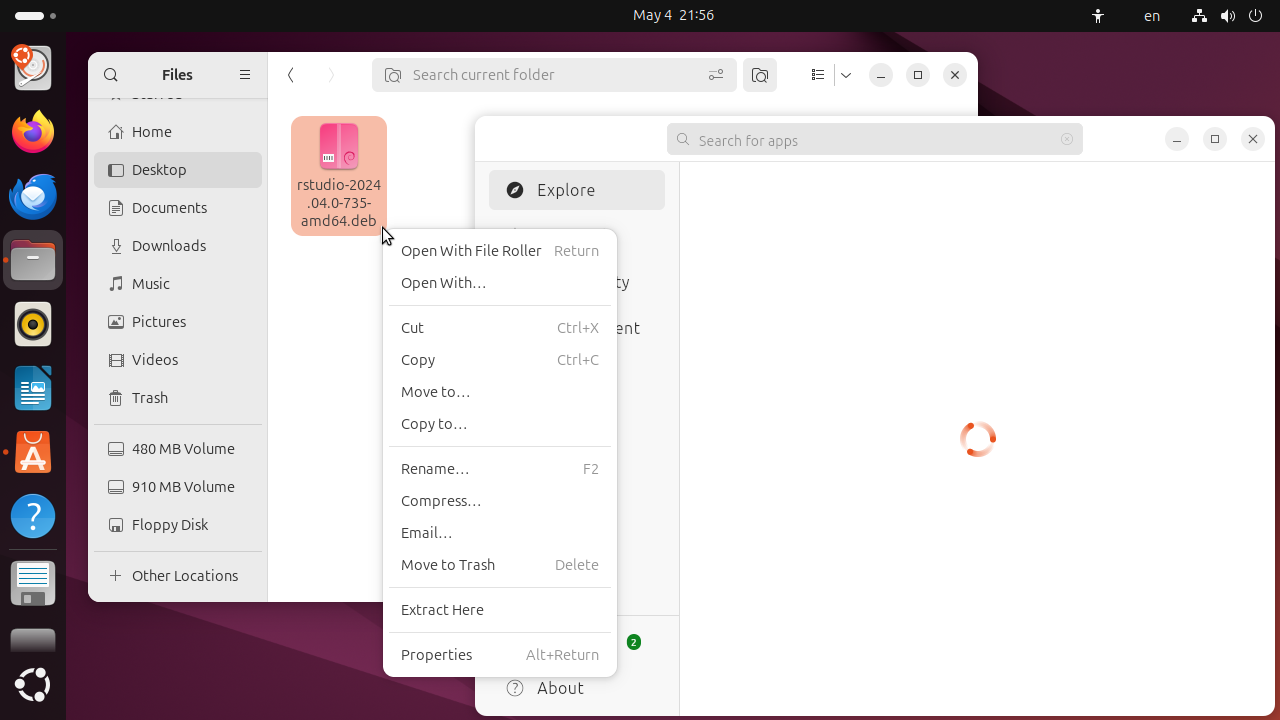Open About in the App Center sidebar

tap(577, 688)
